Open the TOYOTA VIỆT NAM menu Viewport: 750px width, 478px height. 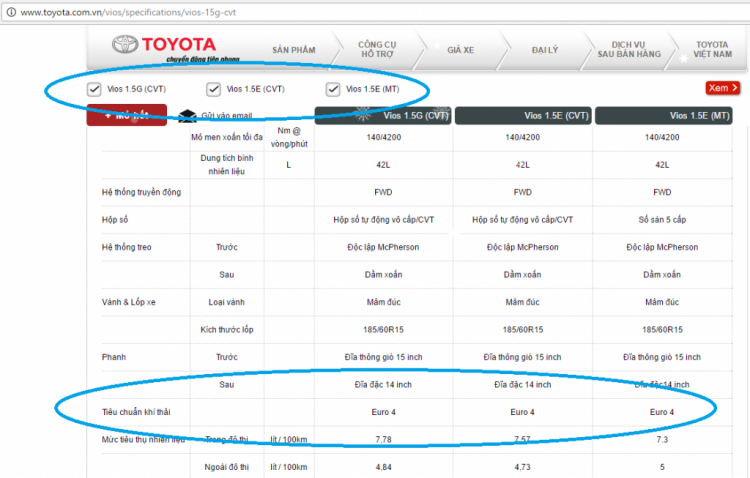click(x=712, y=49)
